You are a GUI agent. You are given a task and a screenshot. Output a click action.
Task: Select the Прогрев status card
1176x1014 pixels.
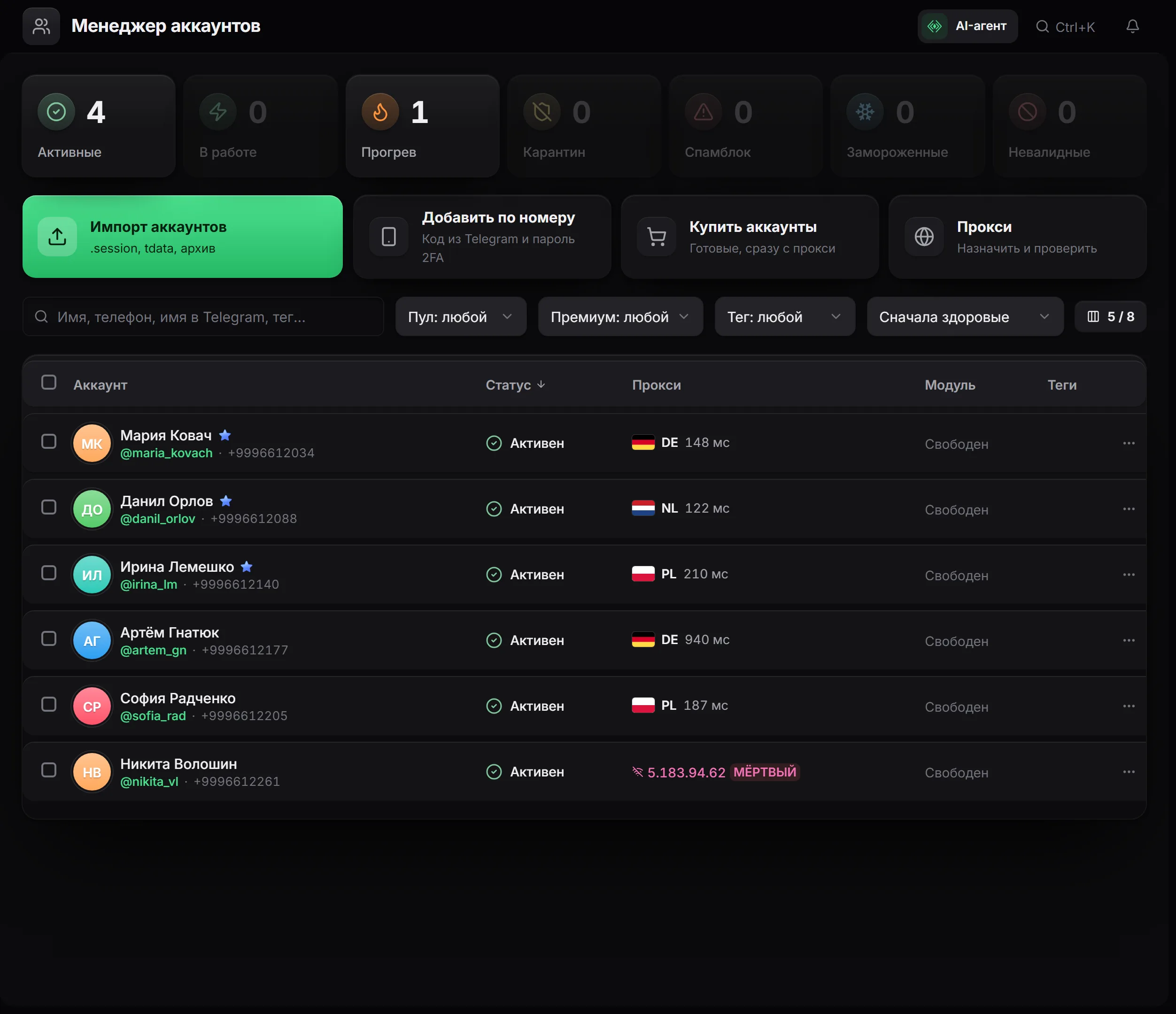coord(422,126)
